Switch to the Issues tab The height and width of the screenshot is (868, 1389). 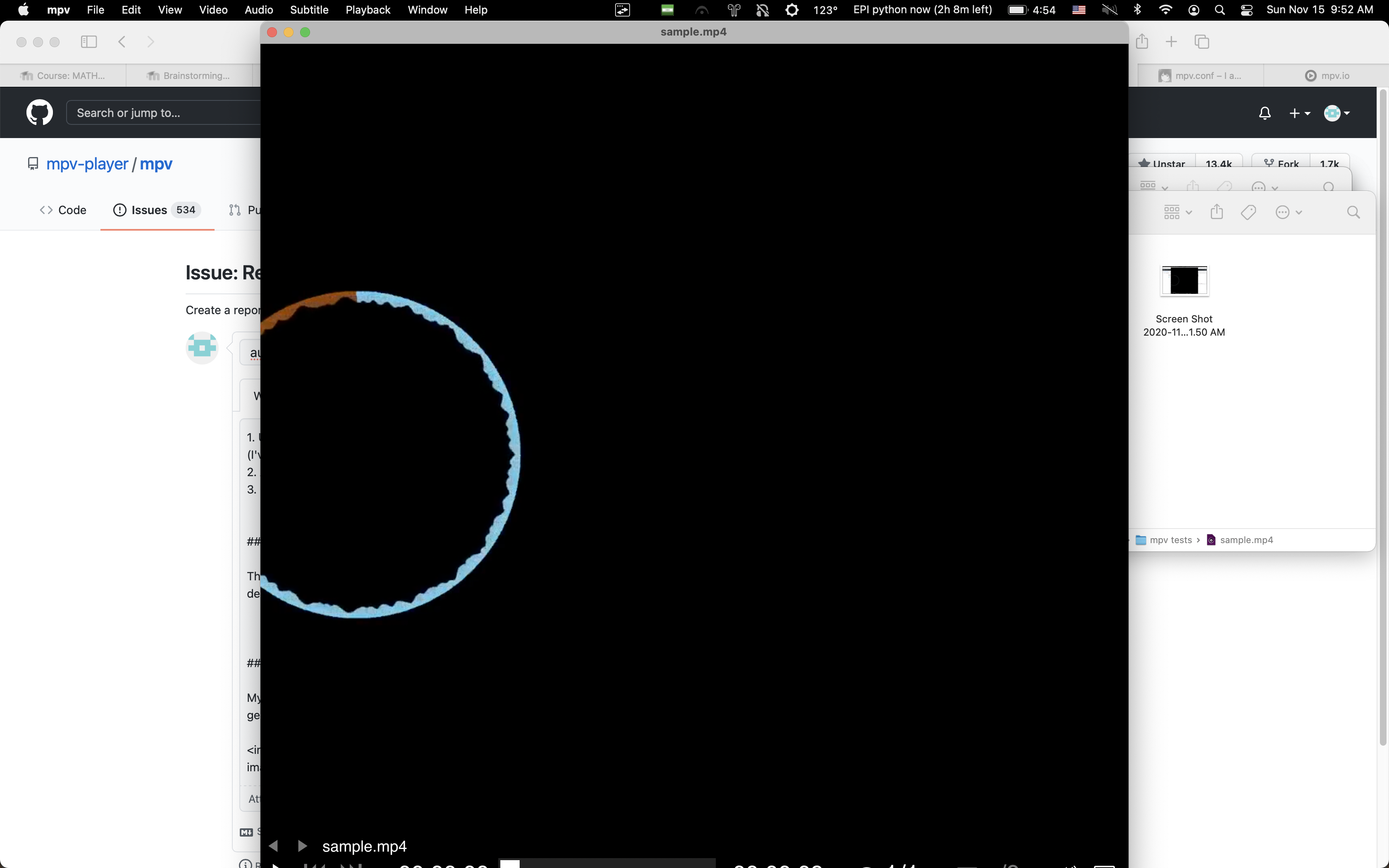[x=157, y=210]
